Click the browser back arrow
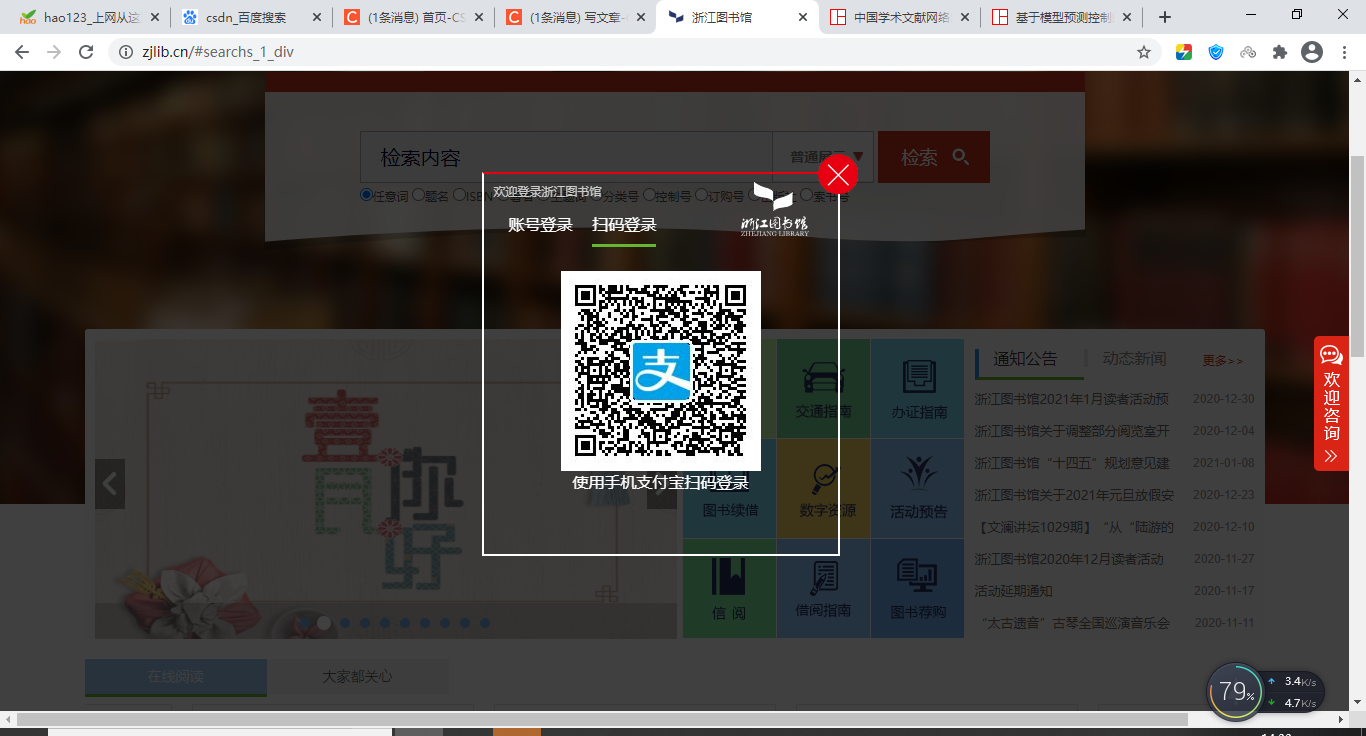The height and width of the screenshot is (736, 1366). [22, 52]
